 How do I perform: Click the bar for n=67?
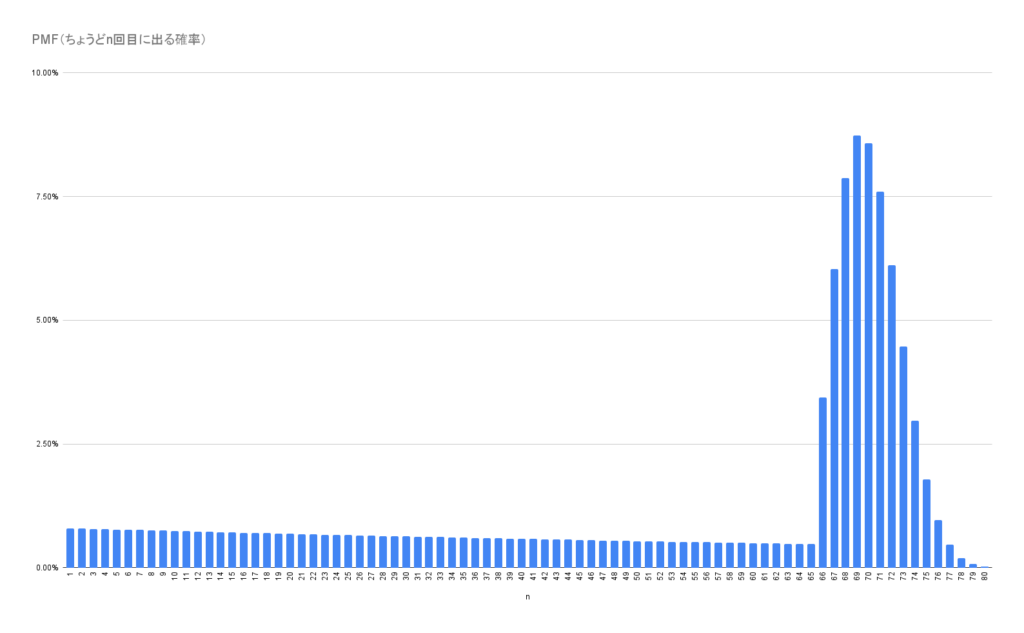(834, 418)
